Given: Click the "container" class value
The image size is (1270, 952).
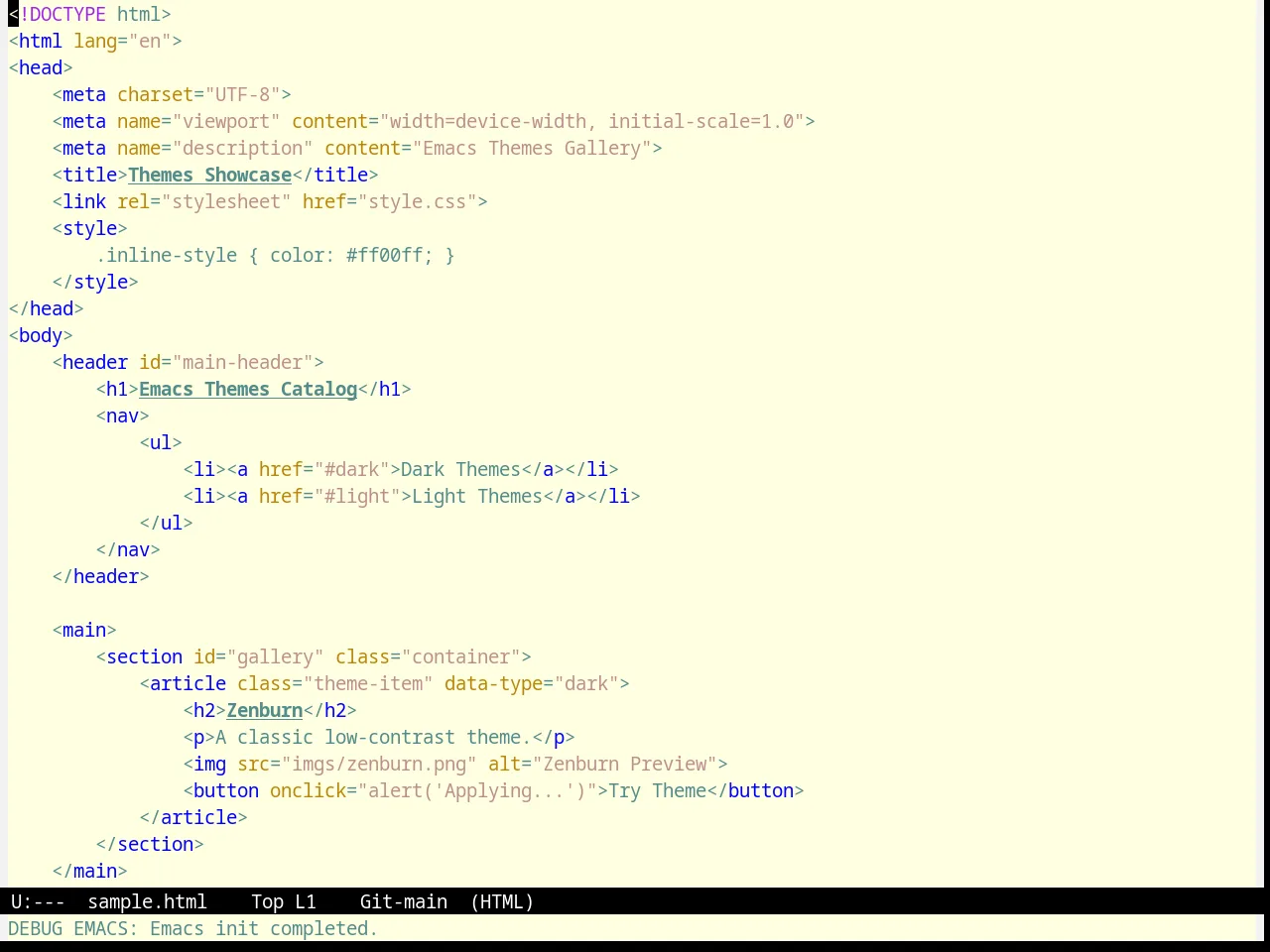Looking at the screenshot, I should pos(460,656).
